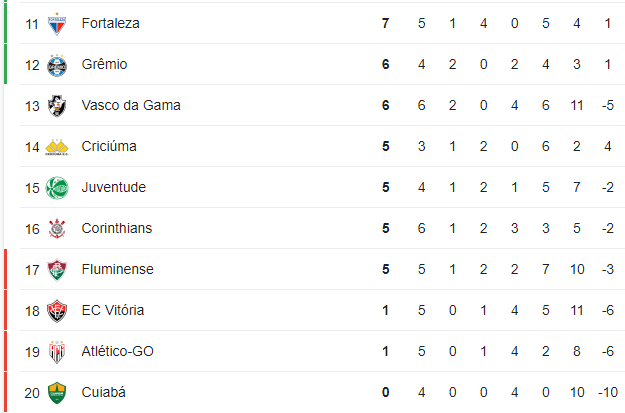Select the Fluminense team name

[118, 269]
